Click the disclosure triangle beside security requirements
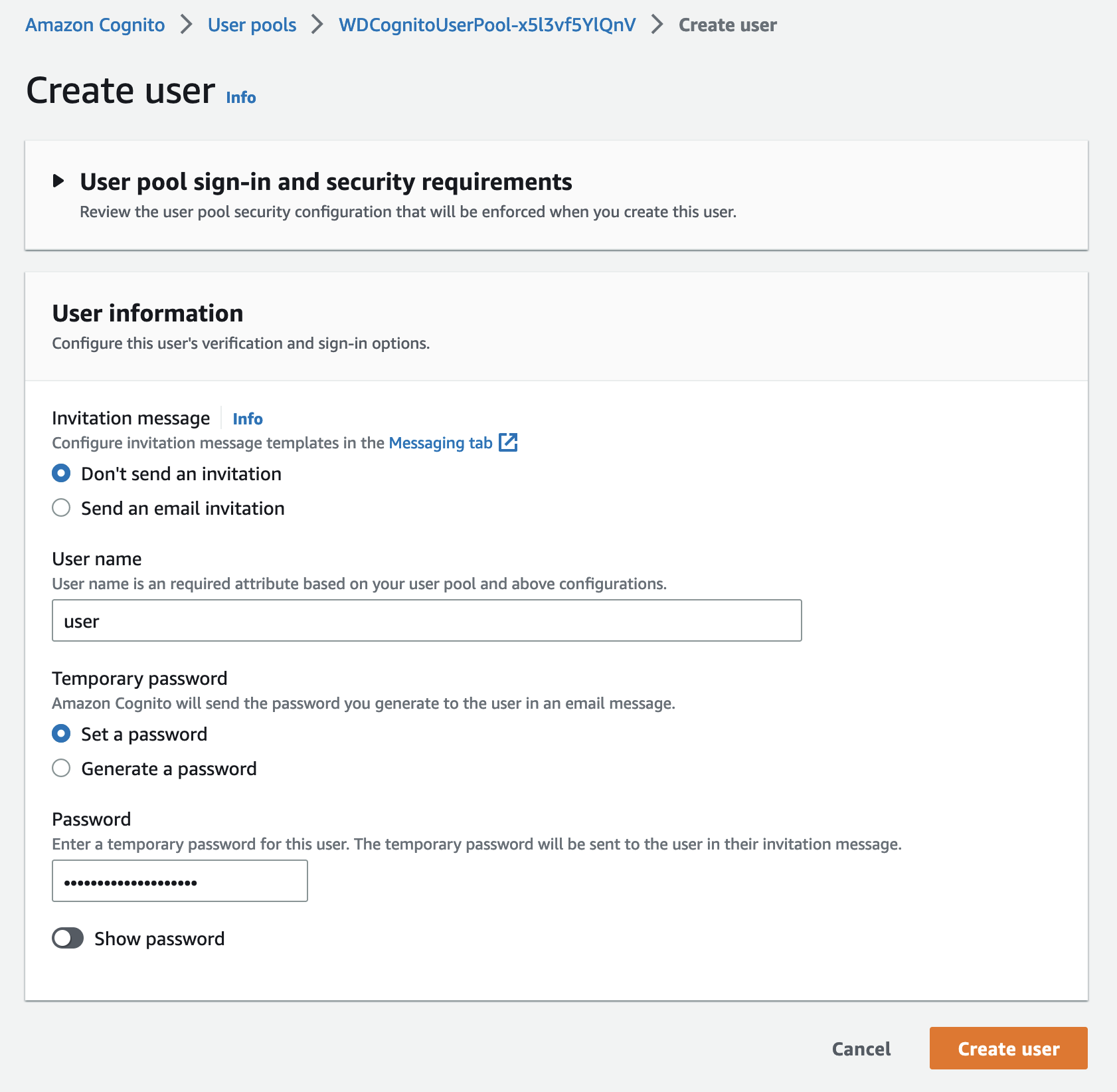 60,180
